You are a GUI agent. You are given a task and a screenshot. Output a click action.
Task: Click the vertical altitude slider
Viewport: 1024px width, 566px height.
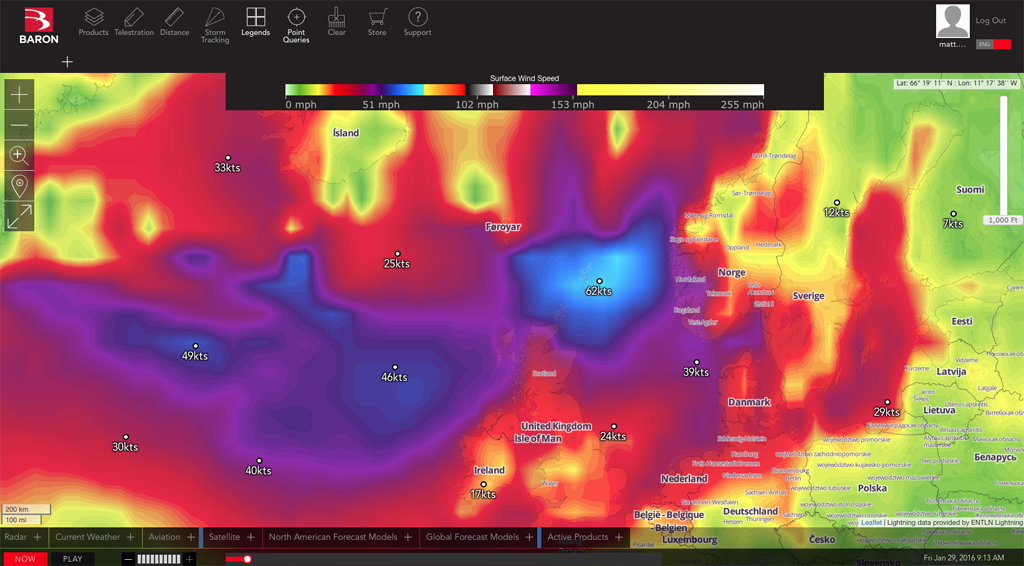(1004, 155)
